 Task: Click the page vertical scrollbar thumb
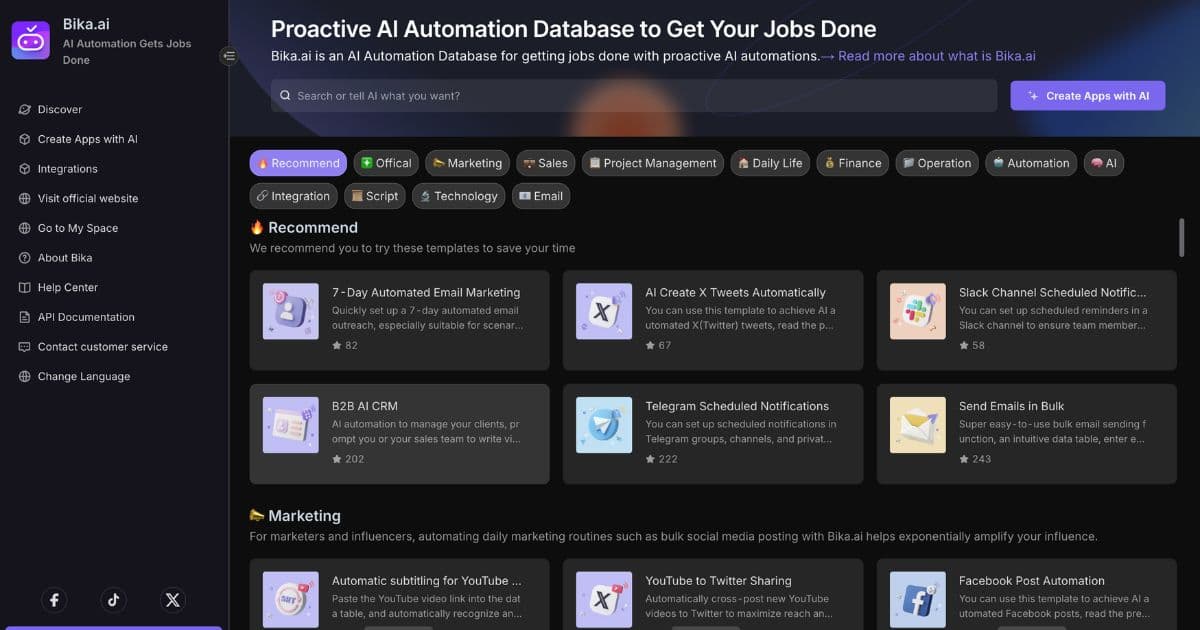coord(1182,237)
